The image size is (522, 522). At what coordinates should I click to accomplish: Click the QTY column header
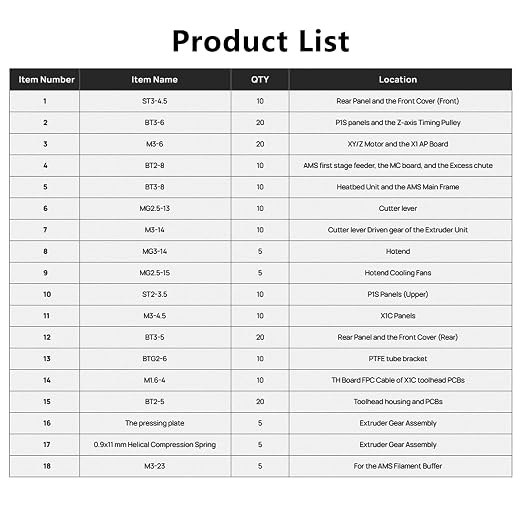point(260,80)
